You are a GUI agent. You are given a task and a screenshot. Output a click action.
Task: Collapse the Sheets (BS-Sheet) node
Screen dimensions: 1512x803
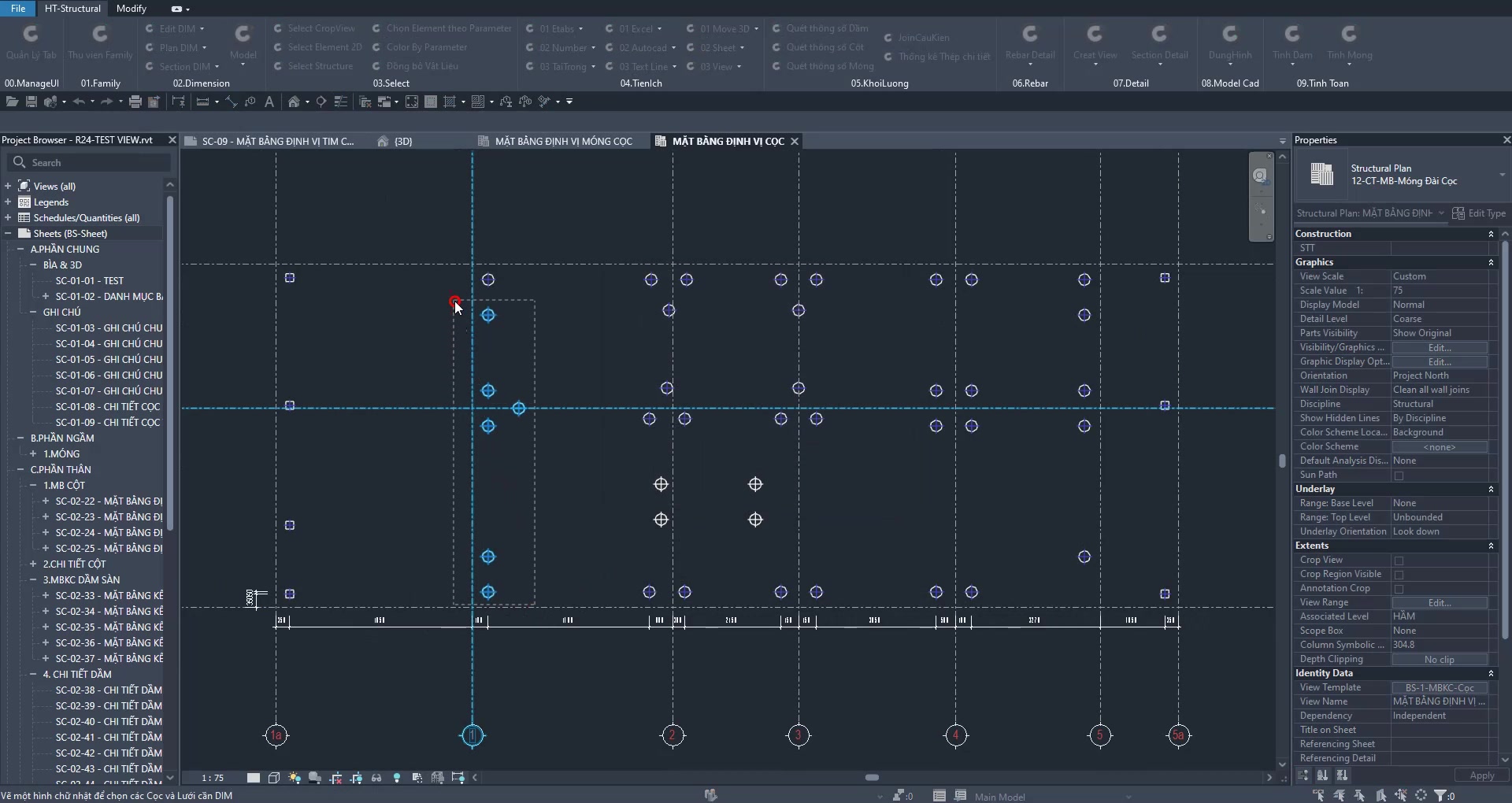point(8,234)
